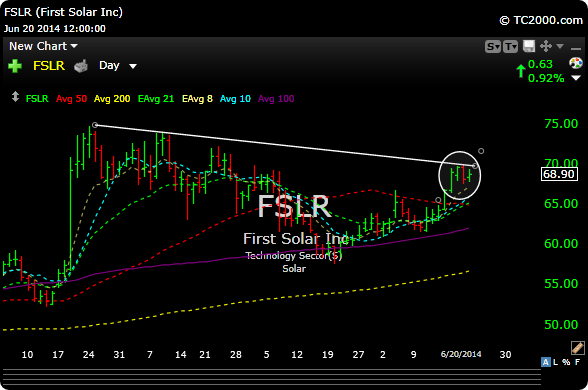This screenshot has height=390, width=588.
Task: Click the 0.63 price change value
Action: (x=540, y=64)
